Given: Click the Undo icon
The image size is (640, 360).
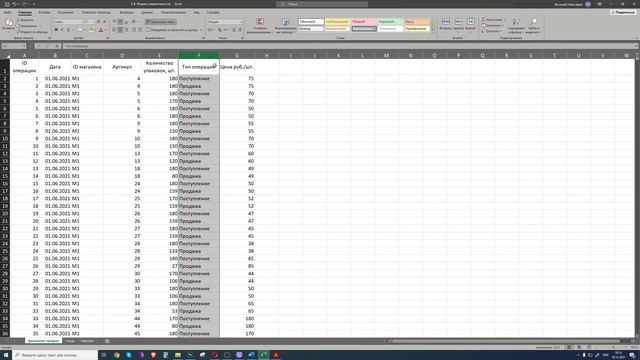Looking at the screenshot, I should (x=14, y=4).
